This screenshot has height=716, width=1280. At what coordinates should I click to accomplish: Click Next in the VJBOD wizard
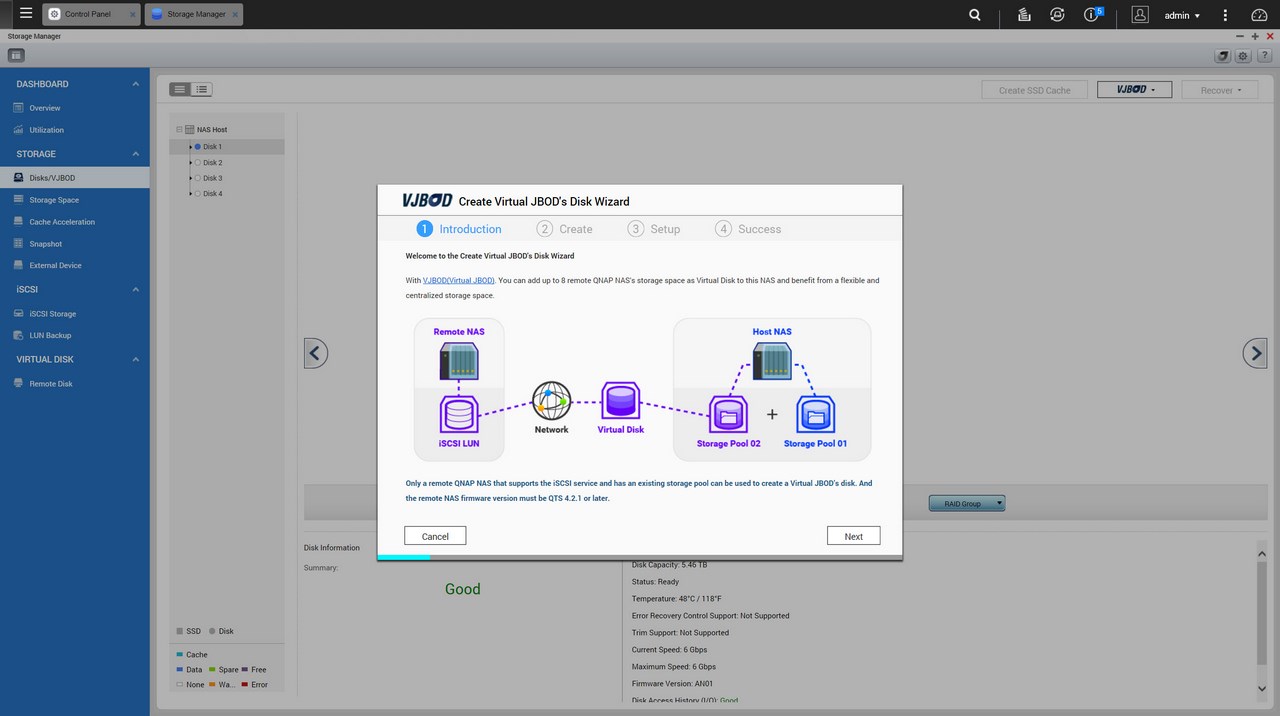[853, 536]
